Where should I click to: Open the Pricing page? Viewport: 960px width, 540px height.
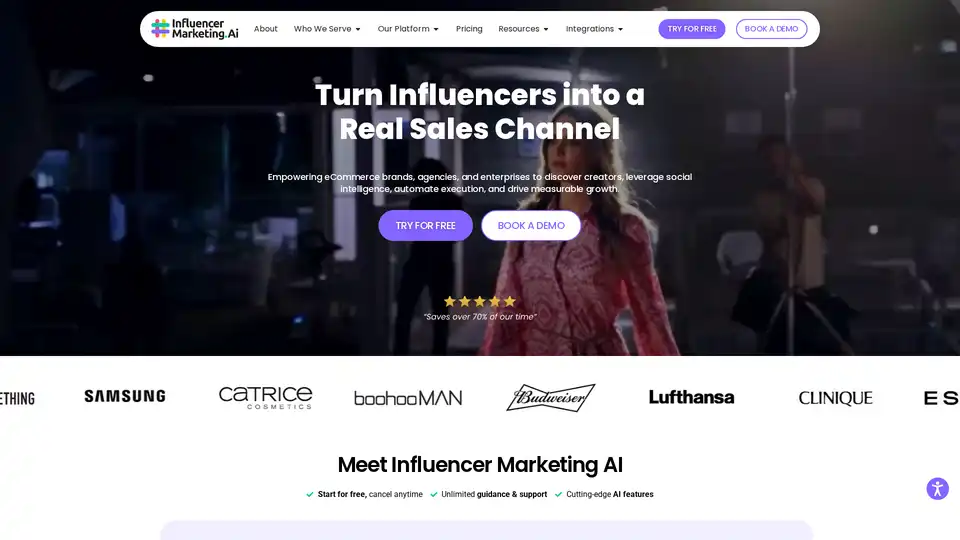coord(469,29)
